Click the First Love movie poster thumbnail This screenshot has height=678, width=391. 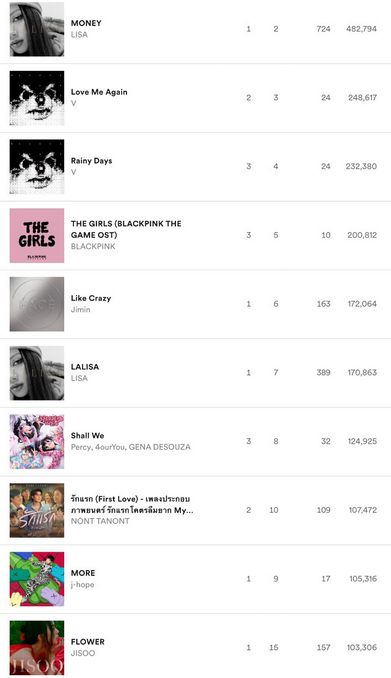pyautogui.click(x=37, y=510)
